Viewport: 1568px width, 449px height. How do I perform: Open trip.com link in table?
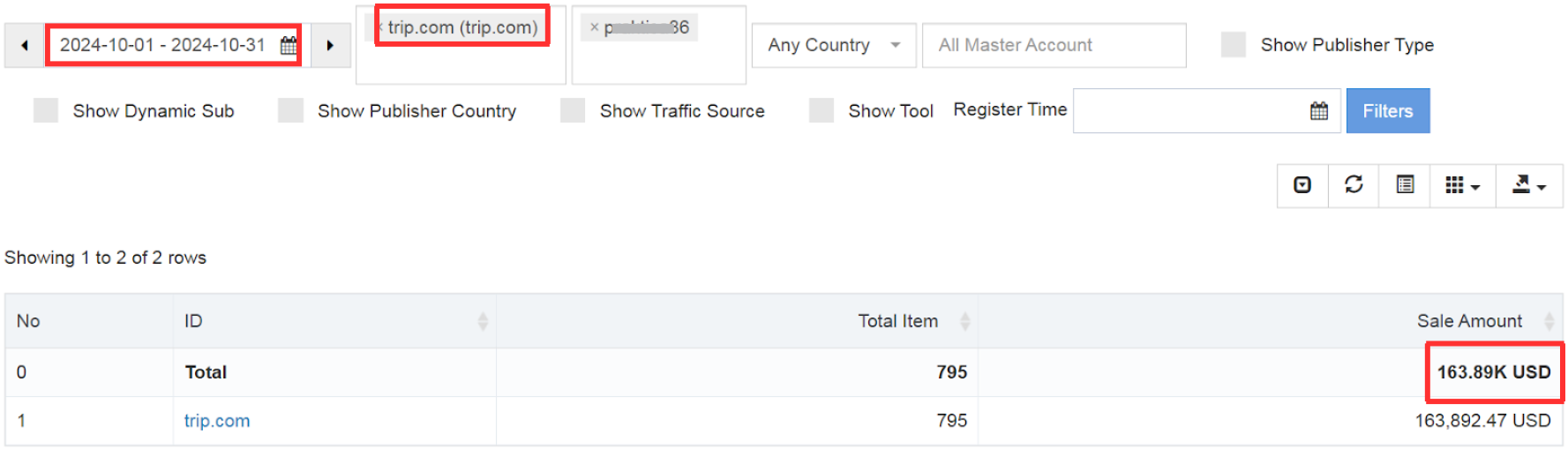click(217, 421)
